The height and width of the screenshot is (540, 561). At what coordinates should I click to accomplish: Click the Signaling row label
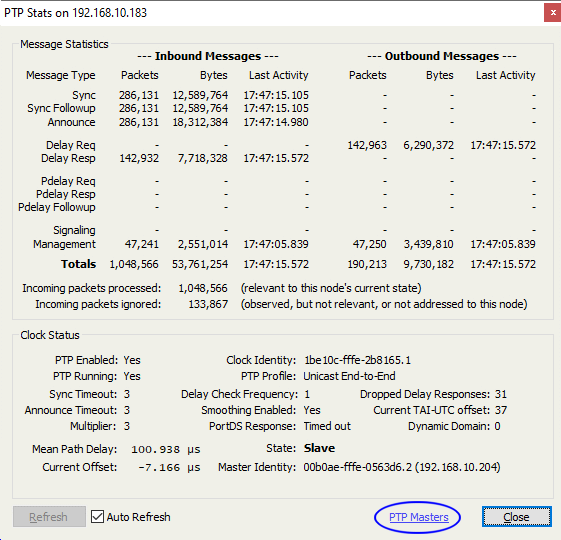click(74, 230)
